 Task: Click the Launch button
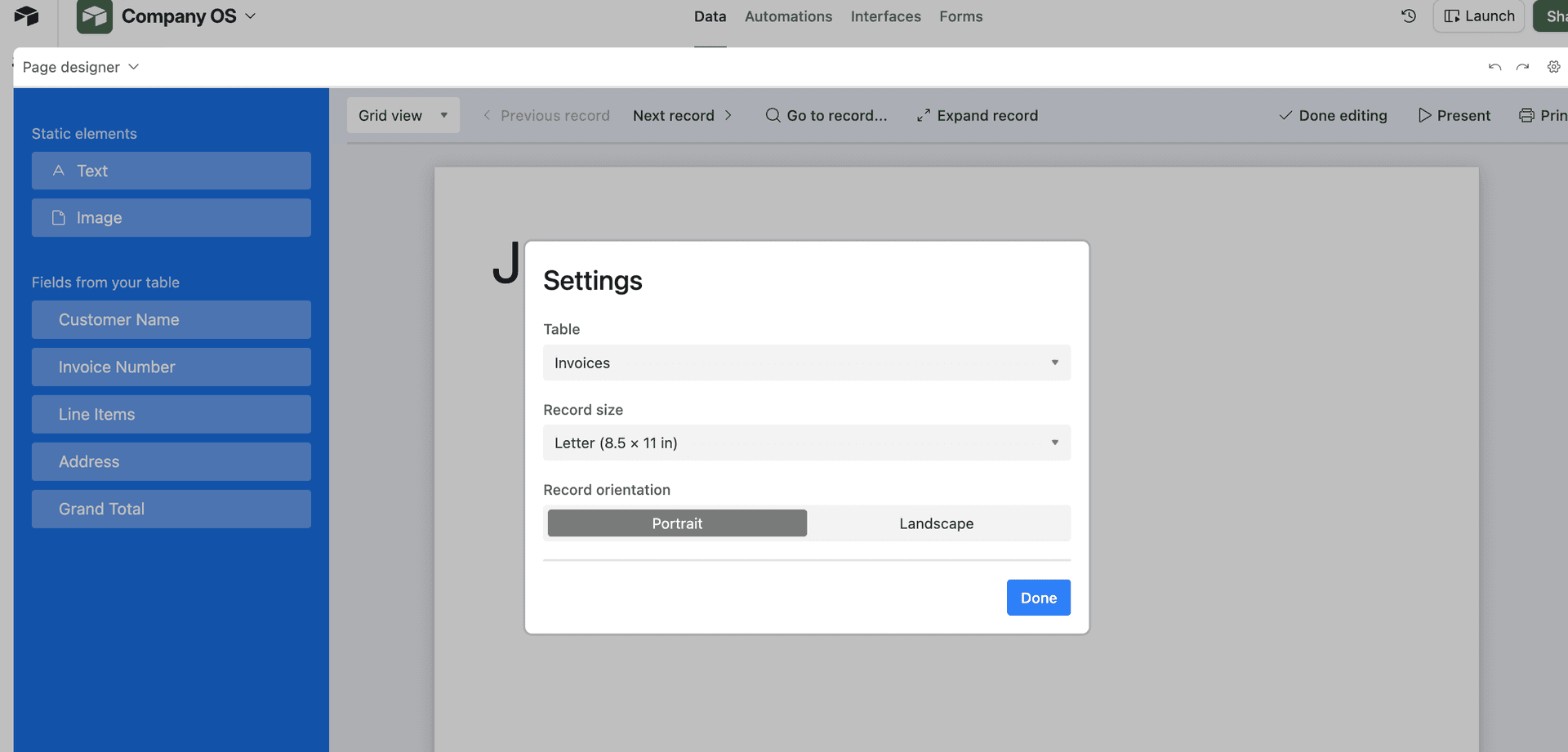point(1478,16)
